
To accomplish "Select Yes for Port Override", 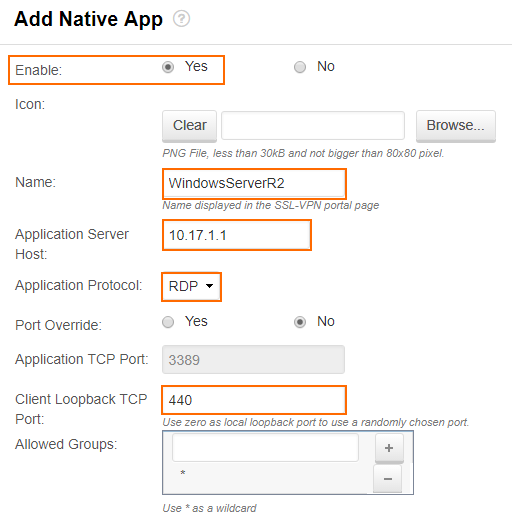I will [x=168, y=322].
